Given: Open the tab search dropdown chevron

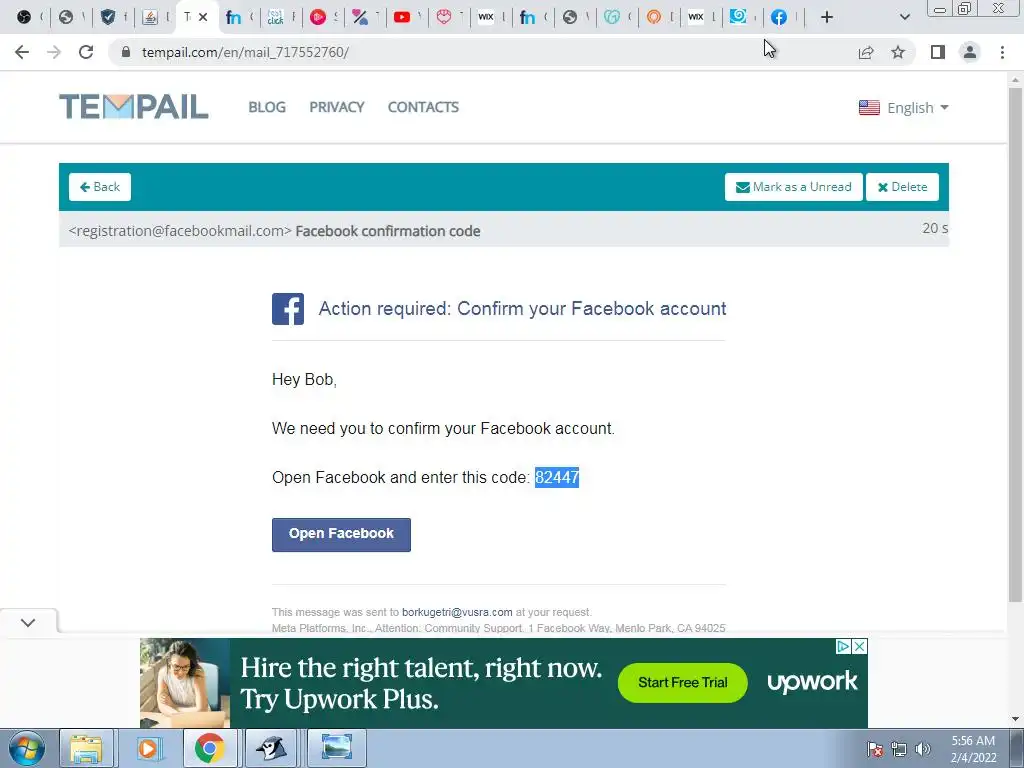Looking at the screenshot, I should 904,17.
